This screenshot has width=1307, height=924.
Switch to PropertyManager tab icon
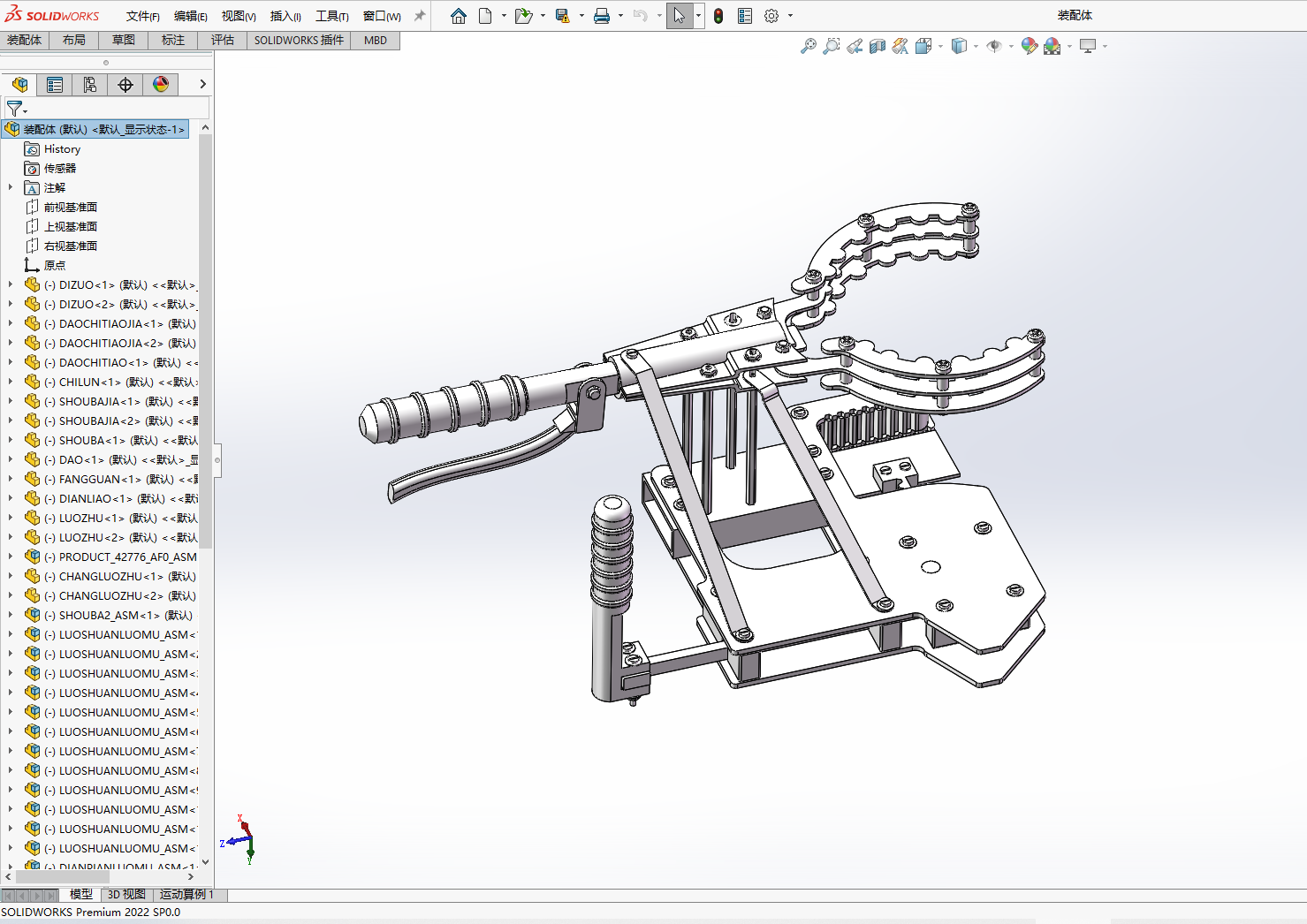click(x=55, y=85)
